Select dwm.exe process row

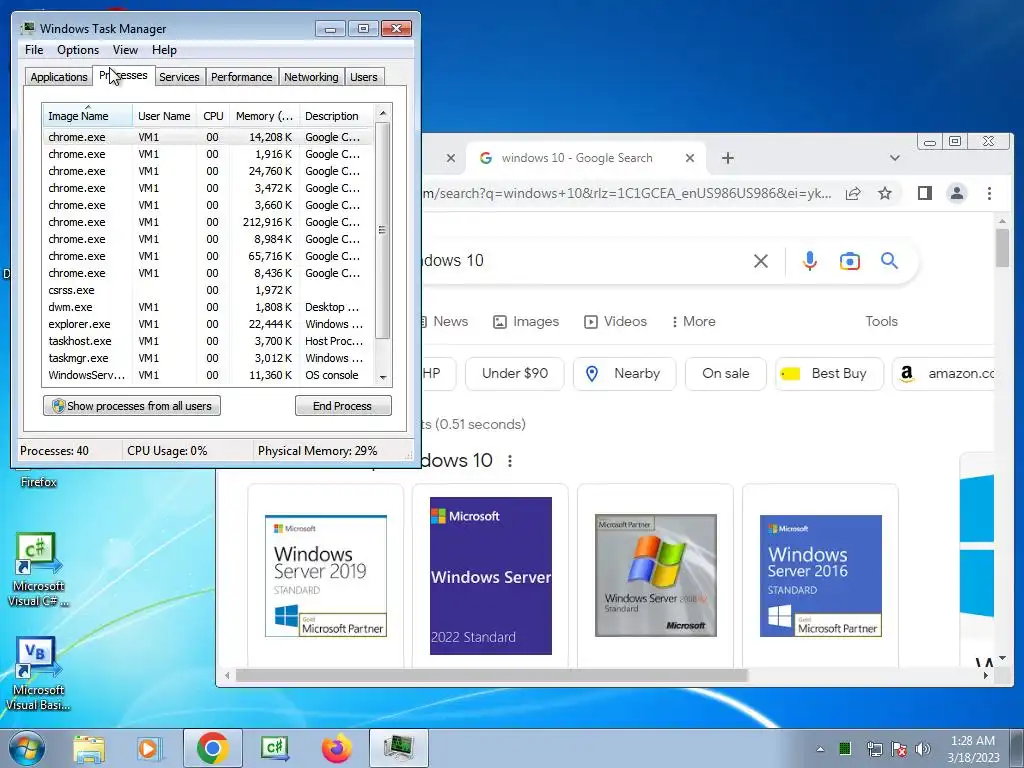pyautogui.click(x=208, y=307)
